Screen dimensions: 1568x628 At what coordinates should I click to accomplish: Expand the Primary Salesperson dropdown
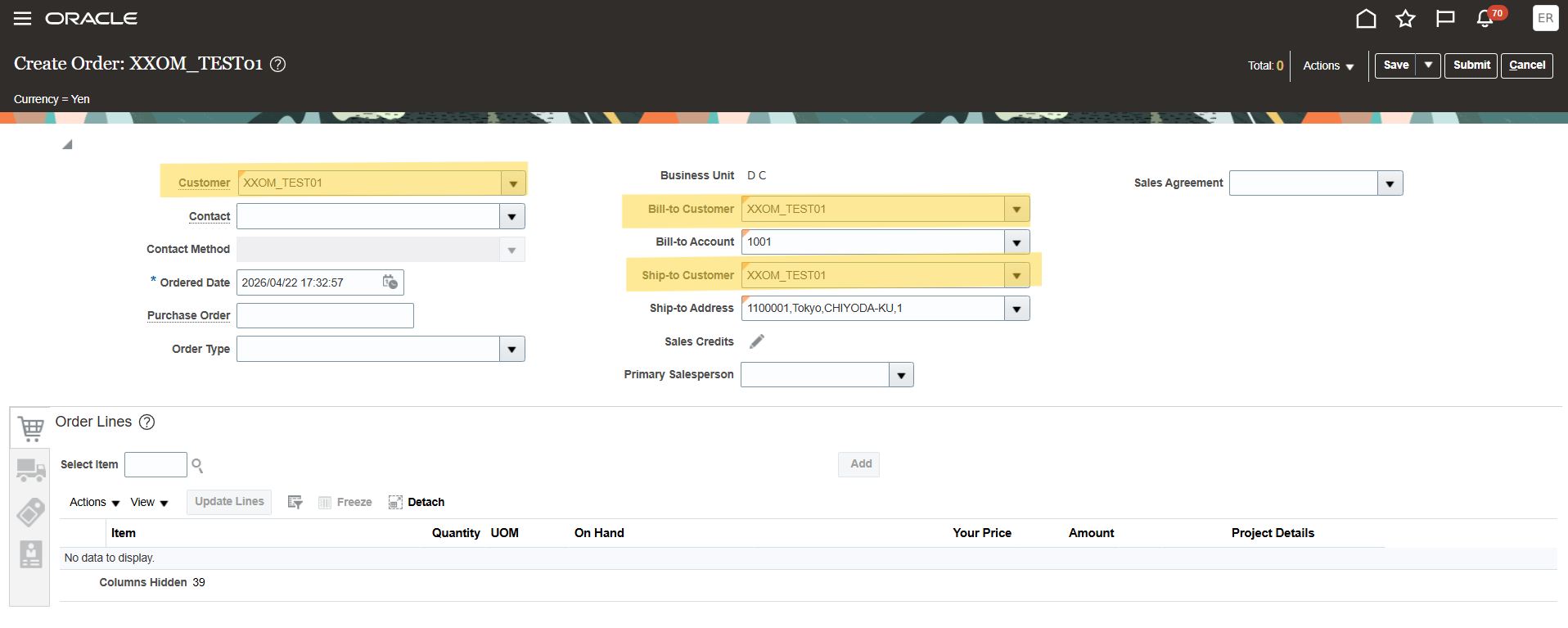(x=901, y=375)
